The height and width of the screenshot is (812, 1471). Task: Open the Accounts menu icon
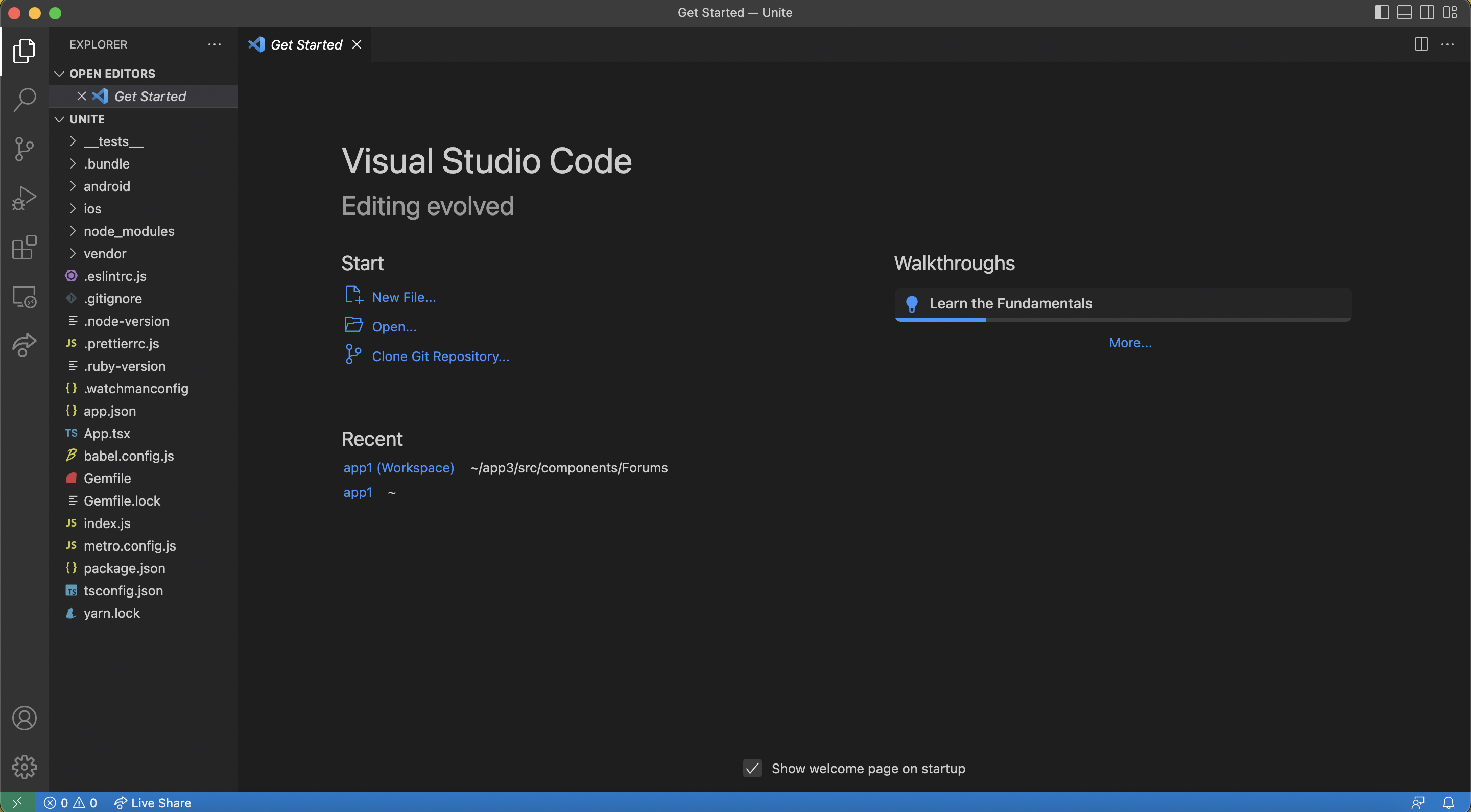pos(24,718)
